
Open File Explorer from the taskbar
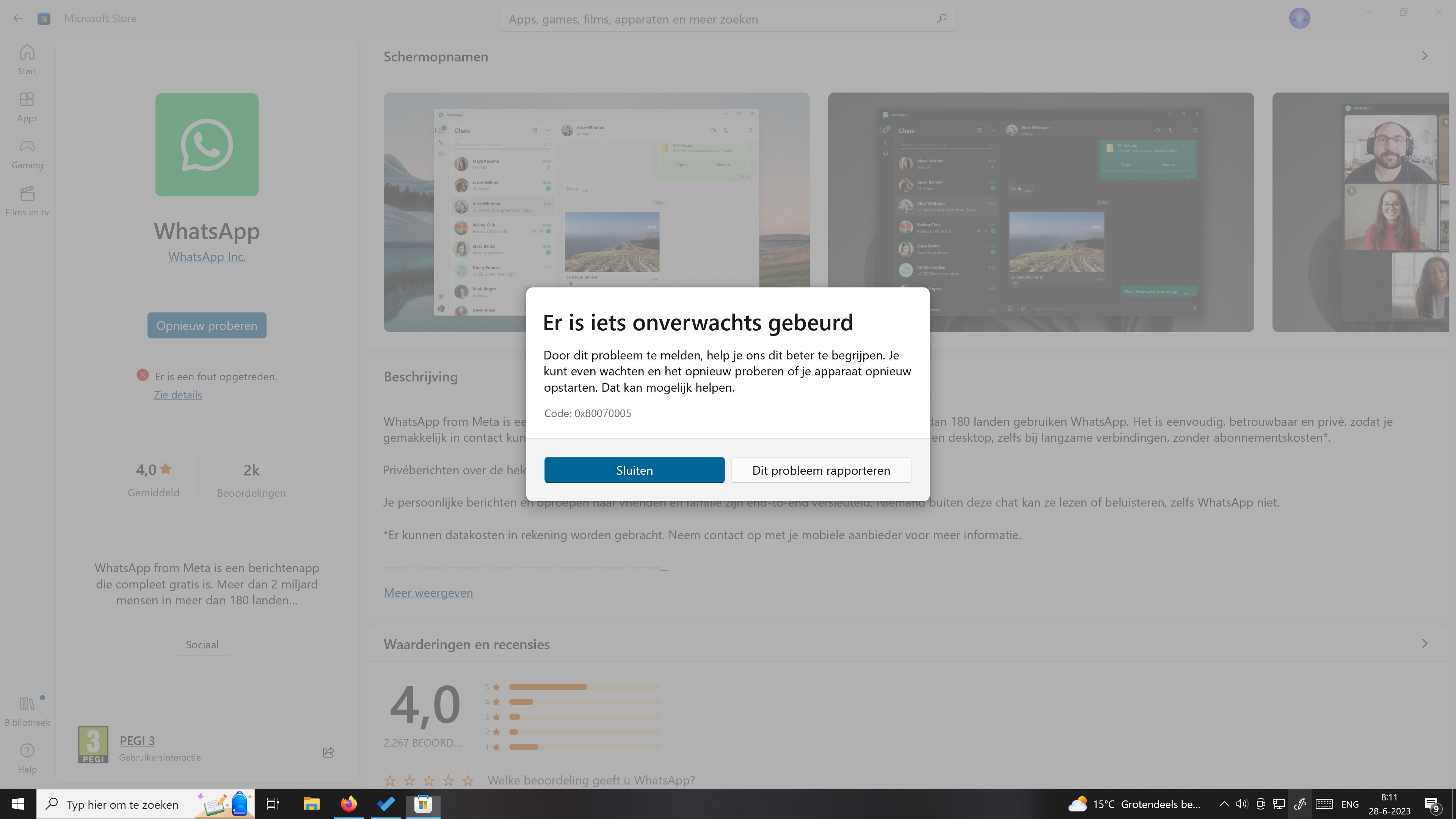click(x=311, y=804)
